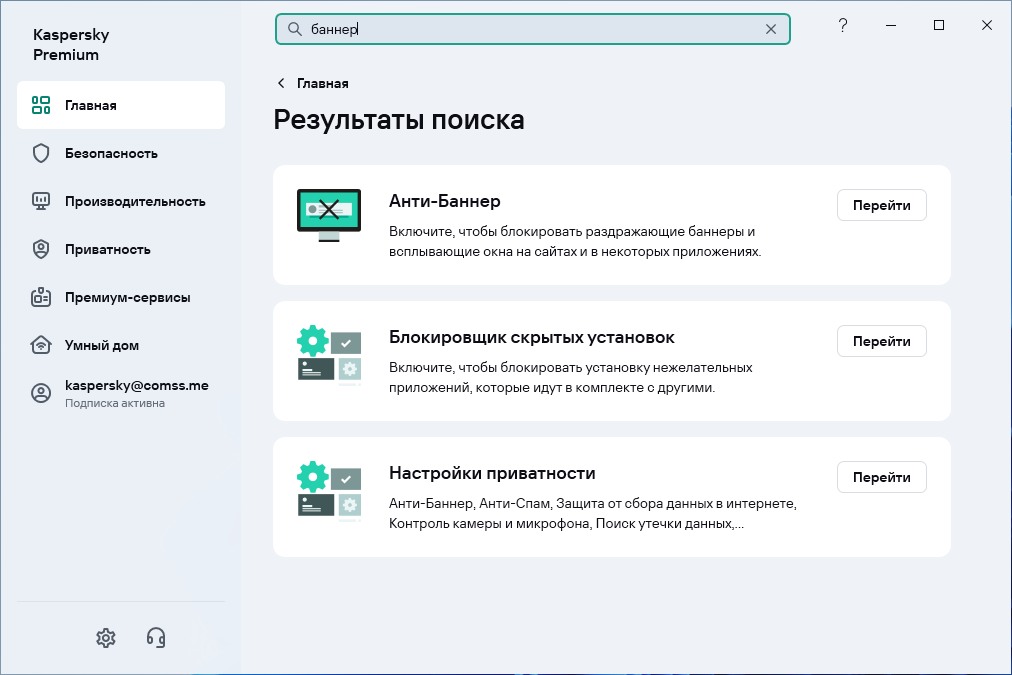This screenshot has width=1012, height=675.
Task: Click description about нежелательных приложений
Action: click(571, 378)
